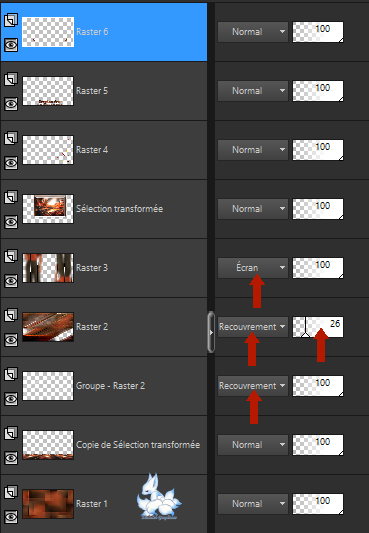Image resolution: width=369 pixels, height=533 pixels.
Task: Hide the Raster 6 layer
Action: pyautogui.click(x=11, y=45)
